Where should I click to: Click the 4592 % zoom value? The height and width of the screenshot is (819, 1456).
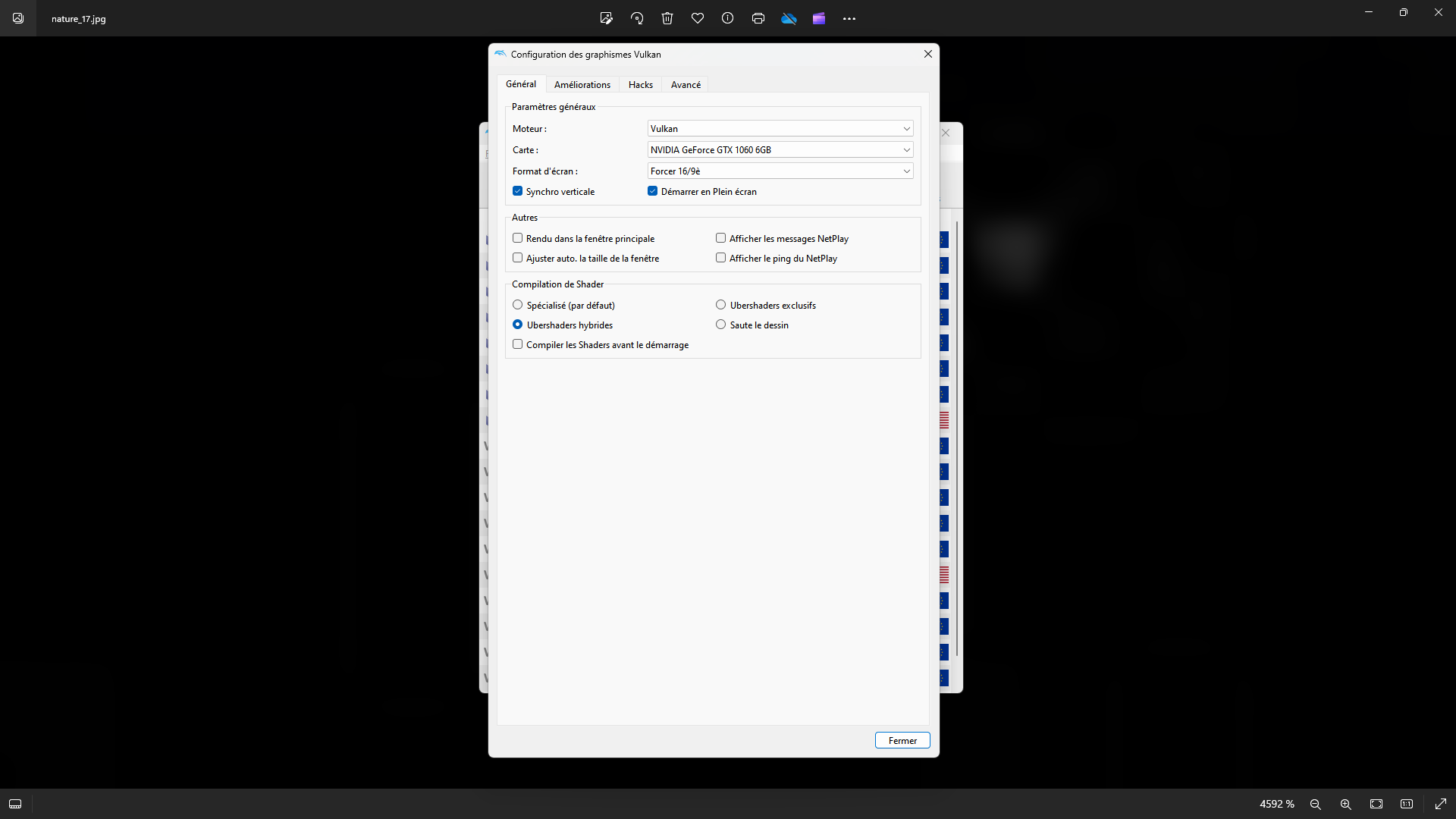point(1277,804)
